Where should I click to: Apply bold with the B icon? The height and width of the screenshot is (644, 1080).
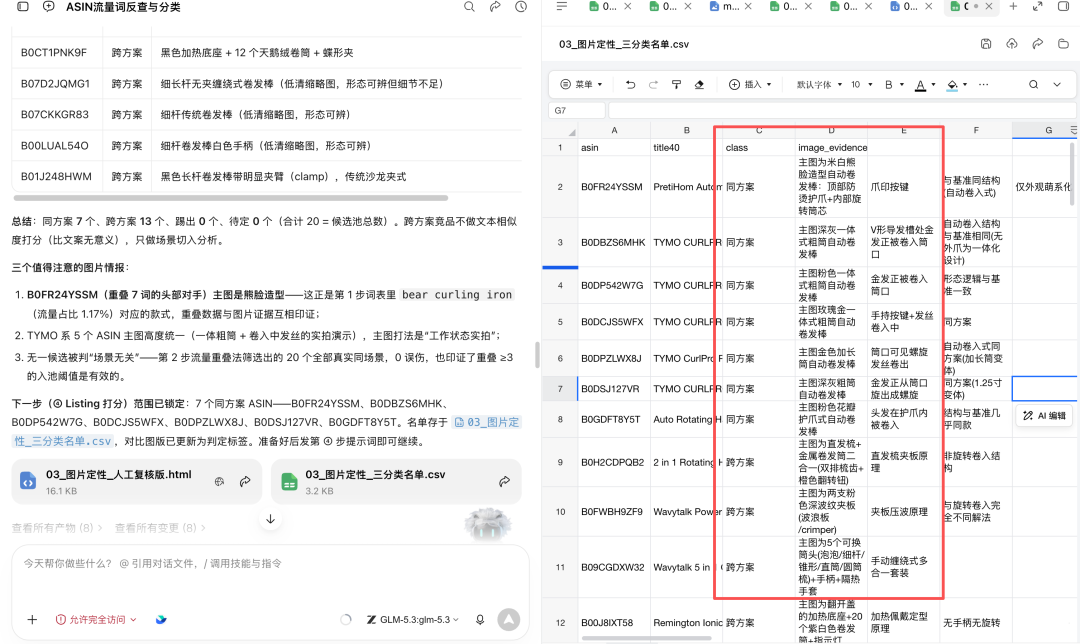(889, 84)
